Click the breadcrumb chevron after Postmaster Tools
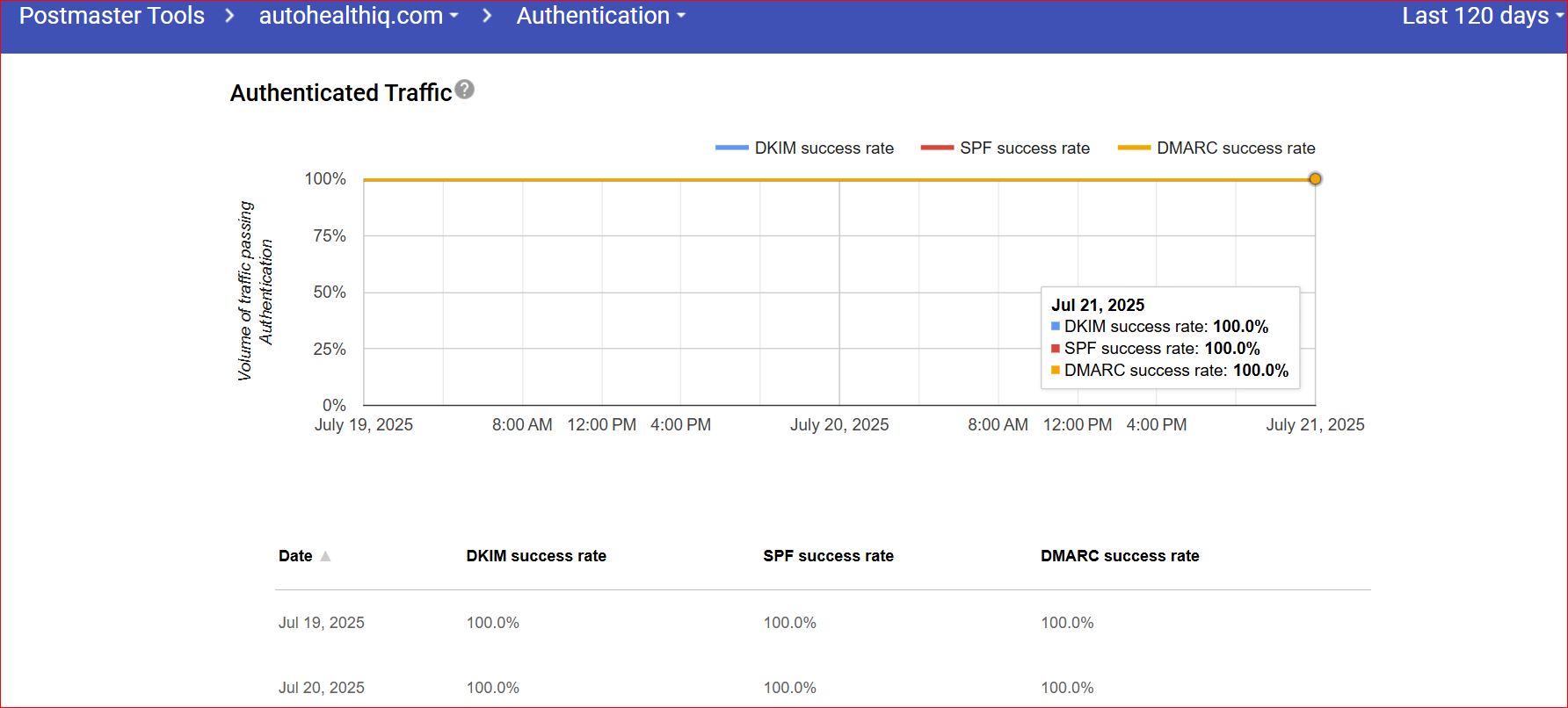 click(x=229, y=16)
